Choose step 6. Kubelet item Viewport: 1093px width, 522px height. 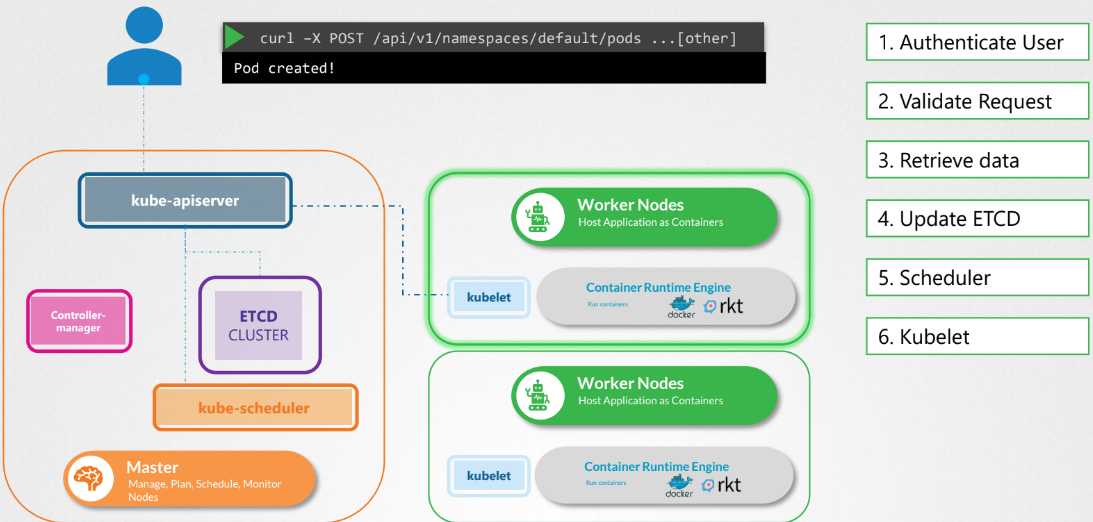tap(976, 337)
